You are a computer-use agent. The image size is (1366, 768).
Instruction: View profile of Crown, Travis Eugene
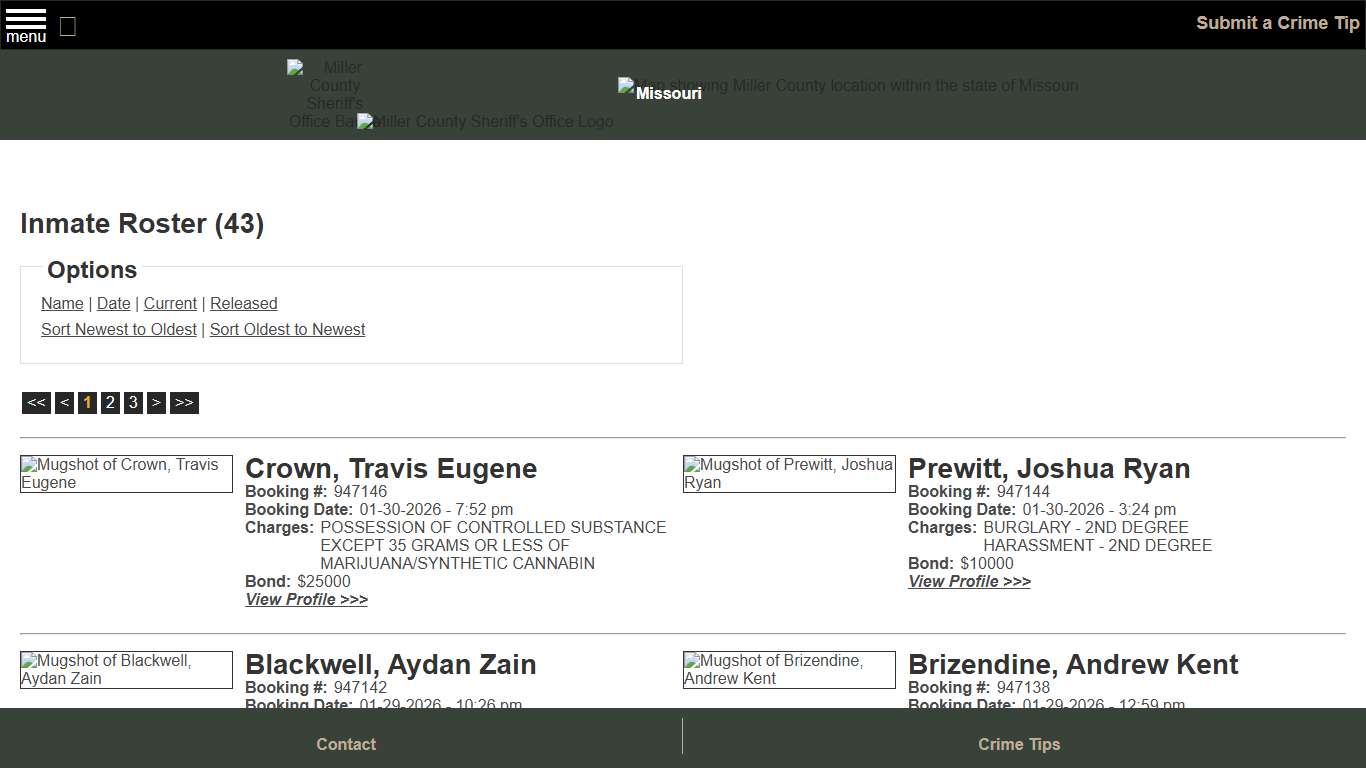pyautogui.click(x=306, y=599)
